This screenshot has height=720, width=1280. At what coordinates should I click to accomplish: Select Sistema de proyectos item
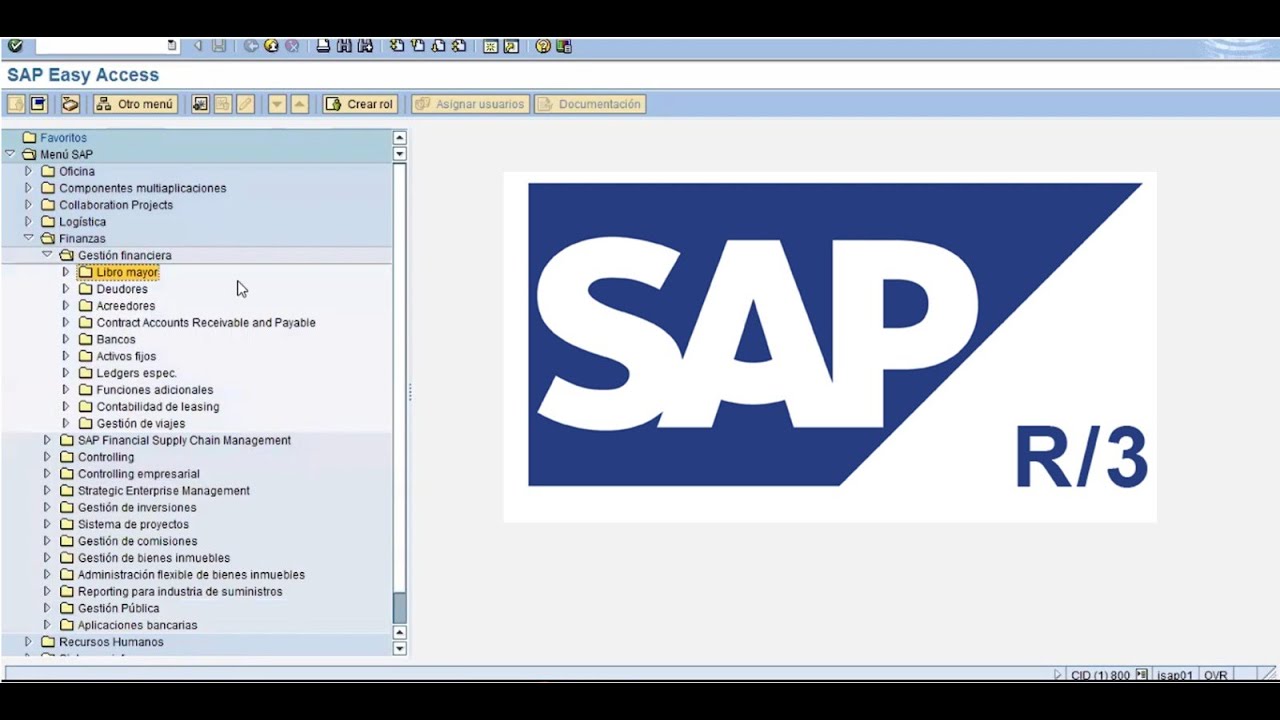tap(133, 524)
